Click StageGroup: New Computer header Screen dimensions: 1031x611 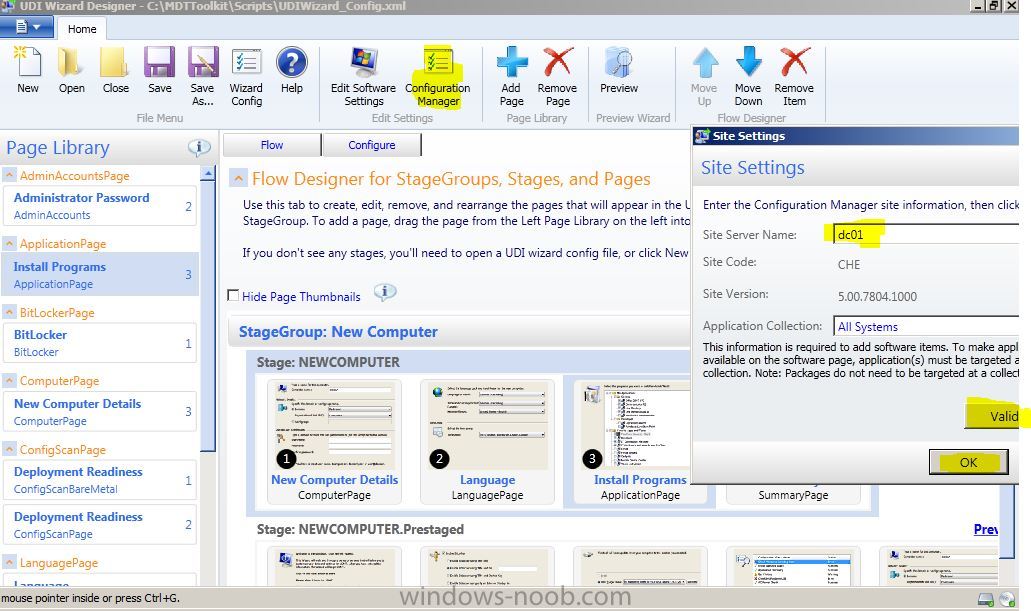[338, 331]
